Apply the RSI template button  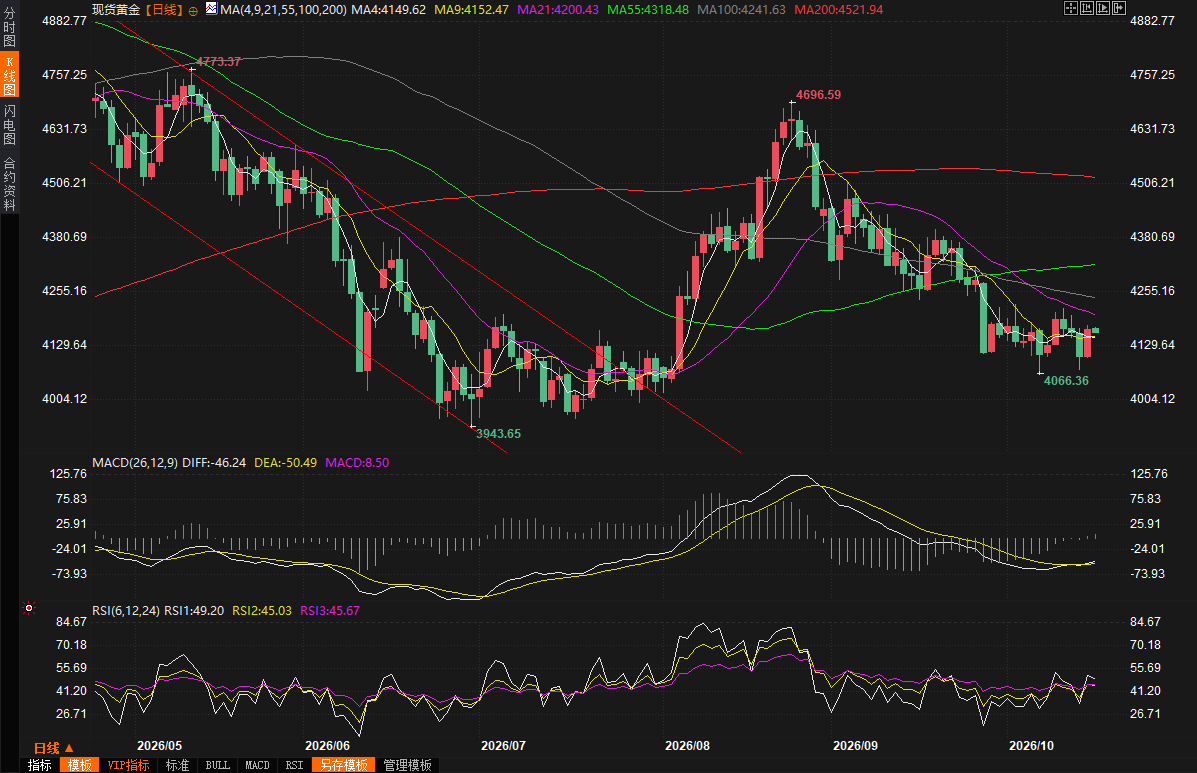294,765
